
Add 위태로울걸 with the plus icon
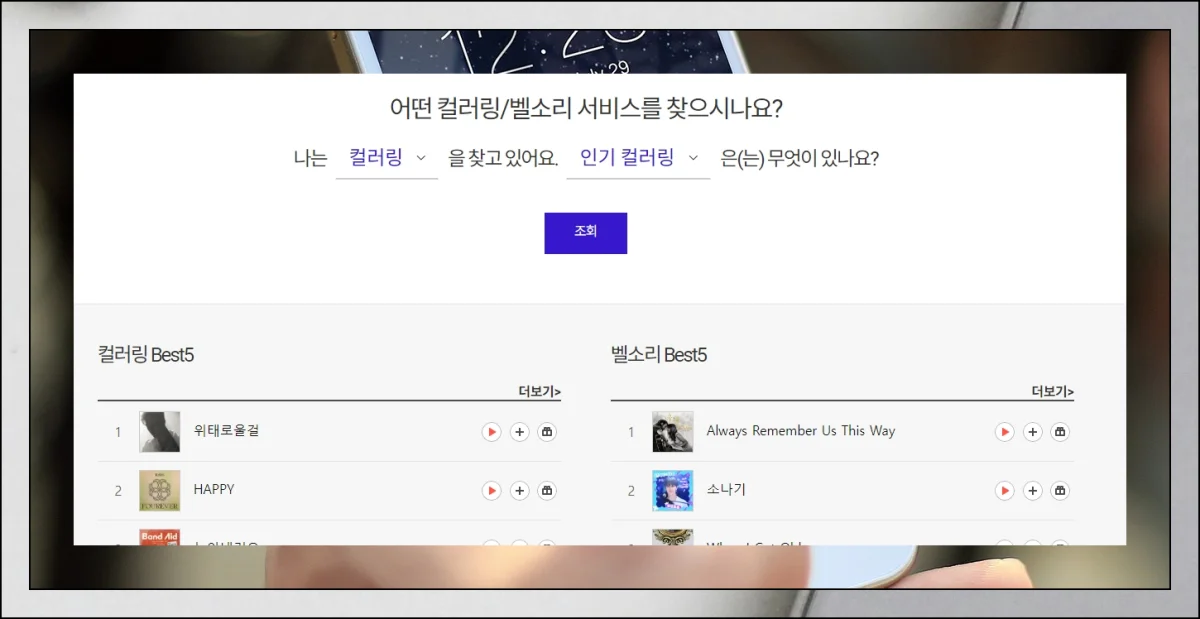(519, 432)
